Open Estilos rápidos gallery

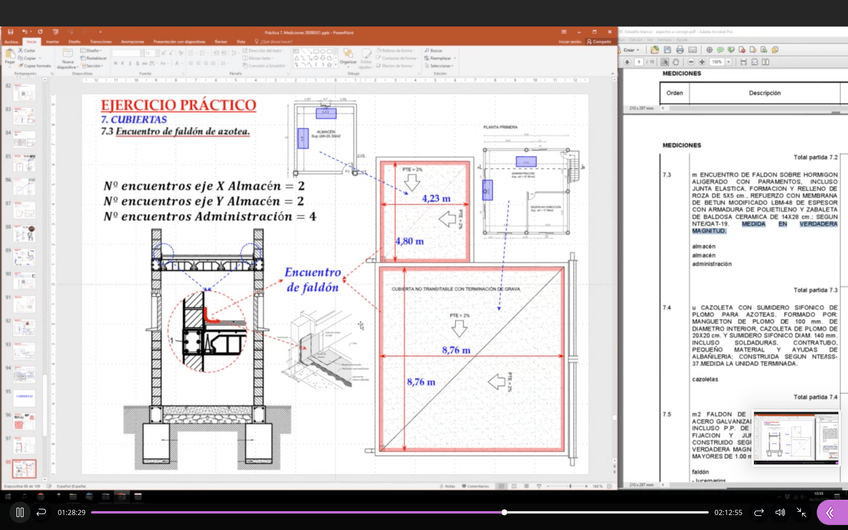366,58
